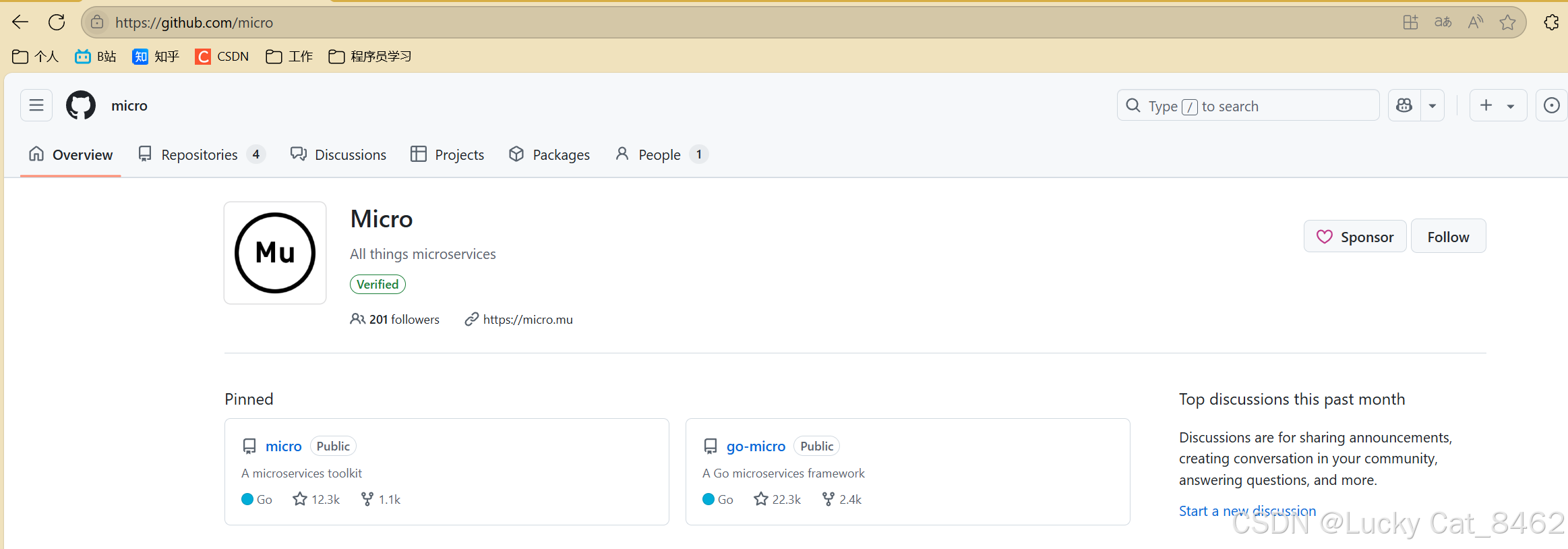Open the https://micro.mu website link
The height and width of the screenshot is (549, 1568).
pos(528,319)
